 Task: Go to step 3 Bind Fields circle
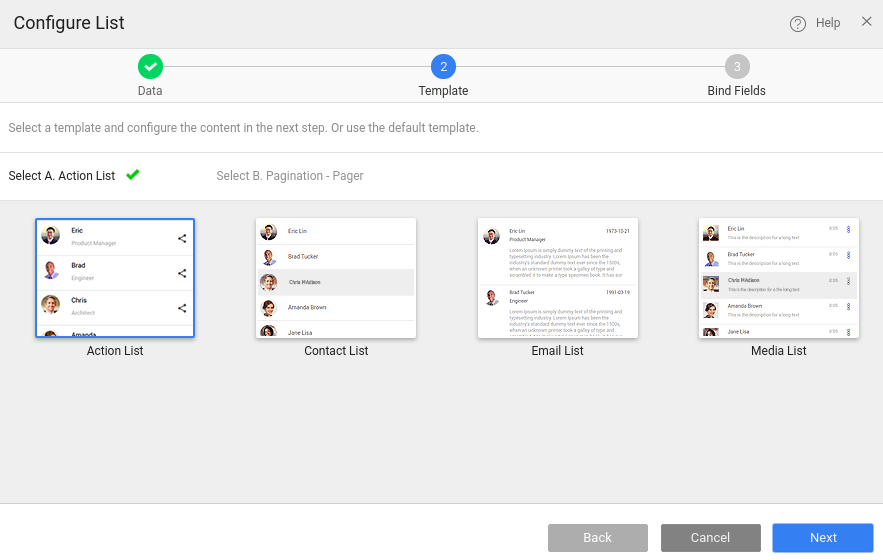[x=736, y=67]
